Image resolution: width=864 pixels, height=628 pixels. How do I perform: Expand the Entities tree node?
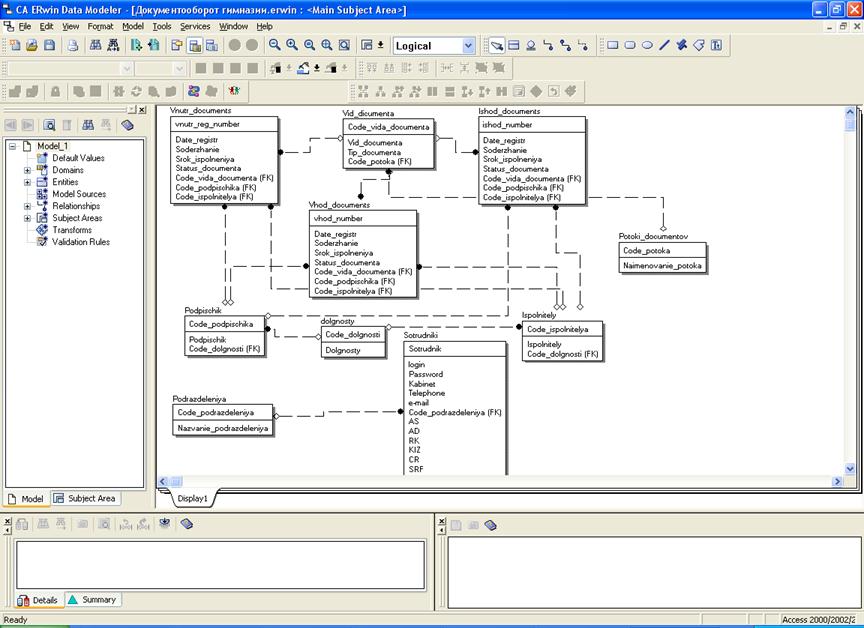coord(27,182)
